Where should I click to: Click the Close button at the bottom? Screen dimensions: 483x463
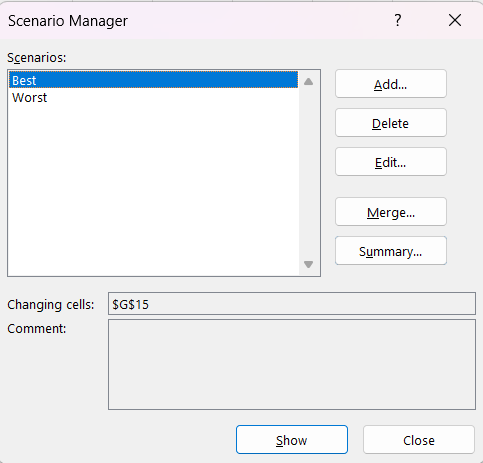pyautogui.click(x=419, y=440)
